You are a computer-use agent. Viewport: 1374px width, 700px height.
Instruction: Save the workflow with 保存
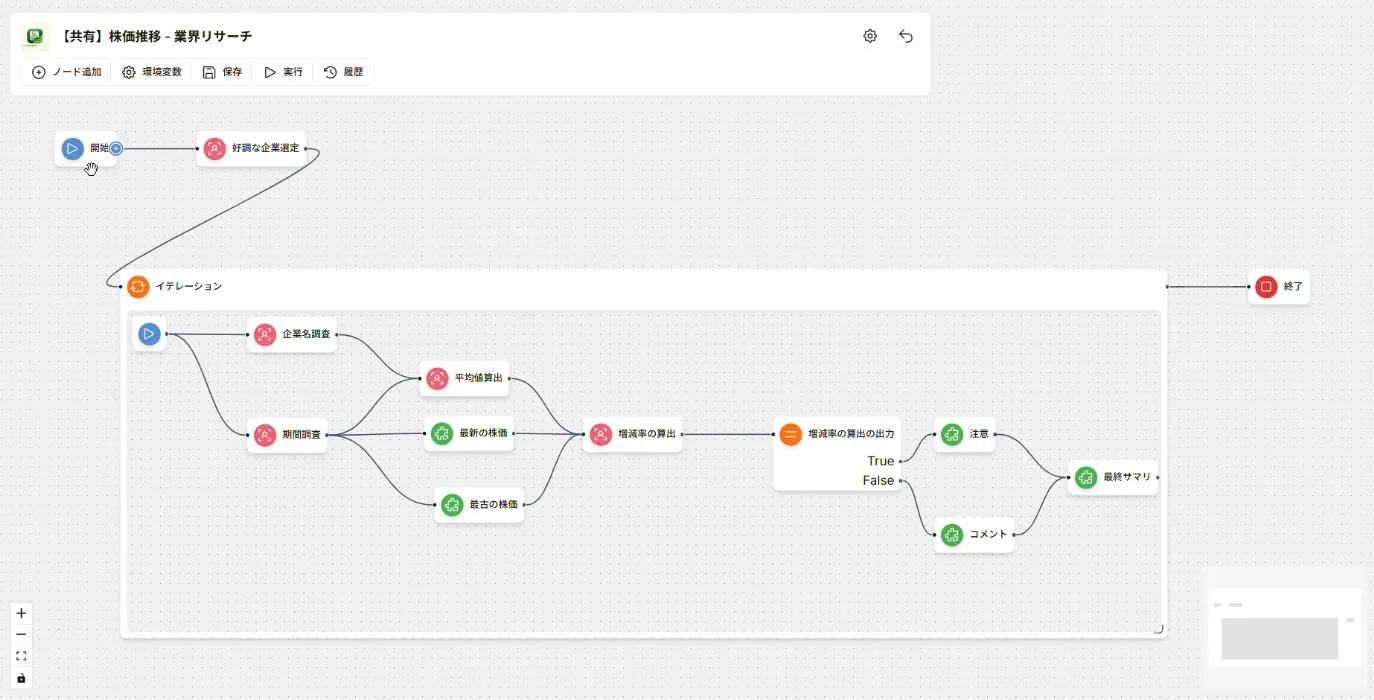point(222,72)
